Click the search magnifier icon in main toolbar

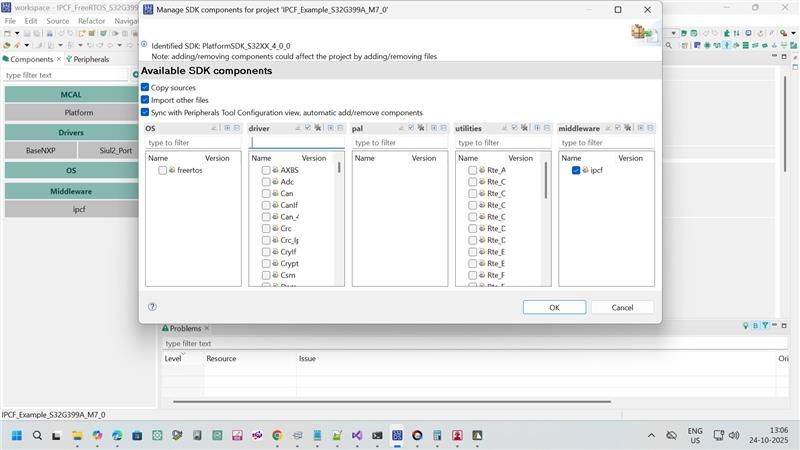[668, 45]
